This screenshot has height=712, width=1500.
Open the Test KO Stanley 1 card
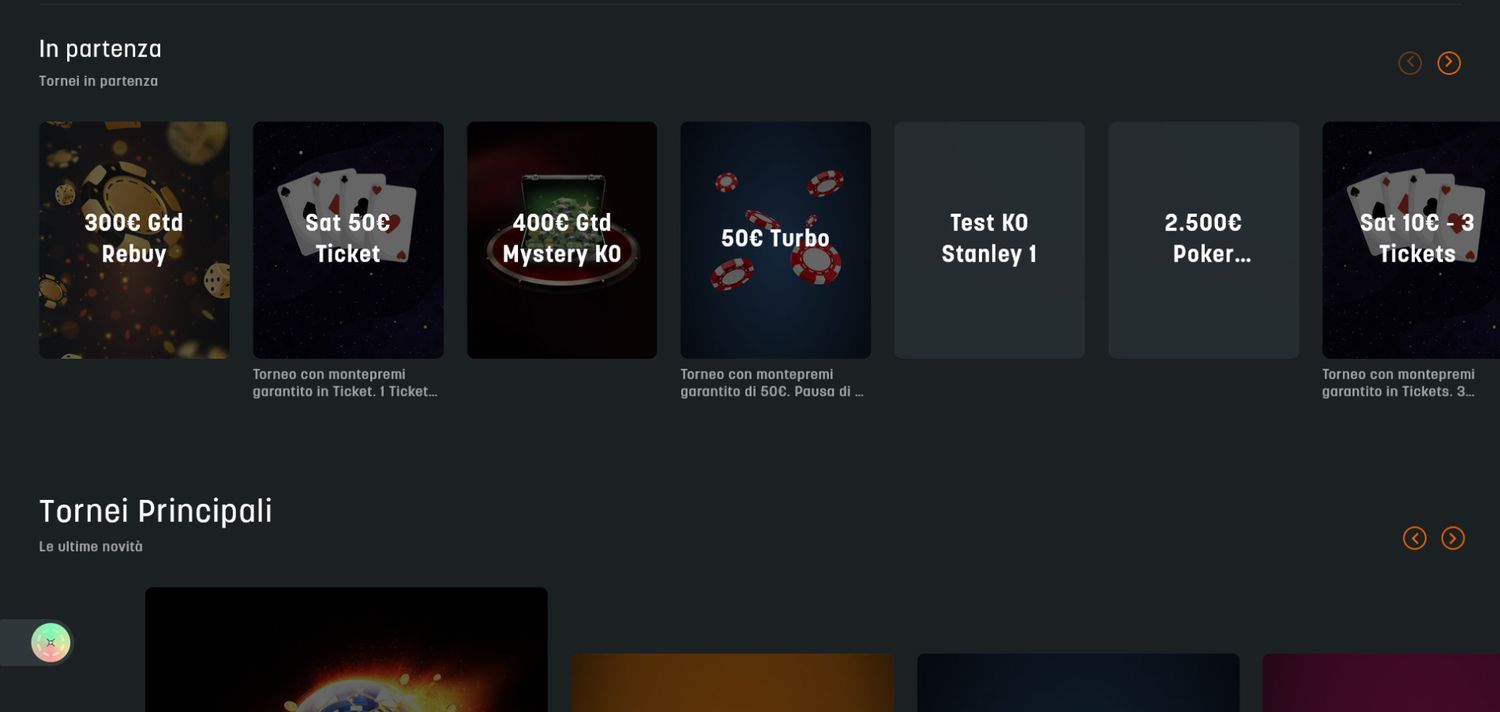(989, 240)
